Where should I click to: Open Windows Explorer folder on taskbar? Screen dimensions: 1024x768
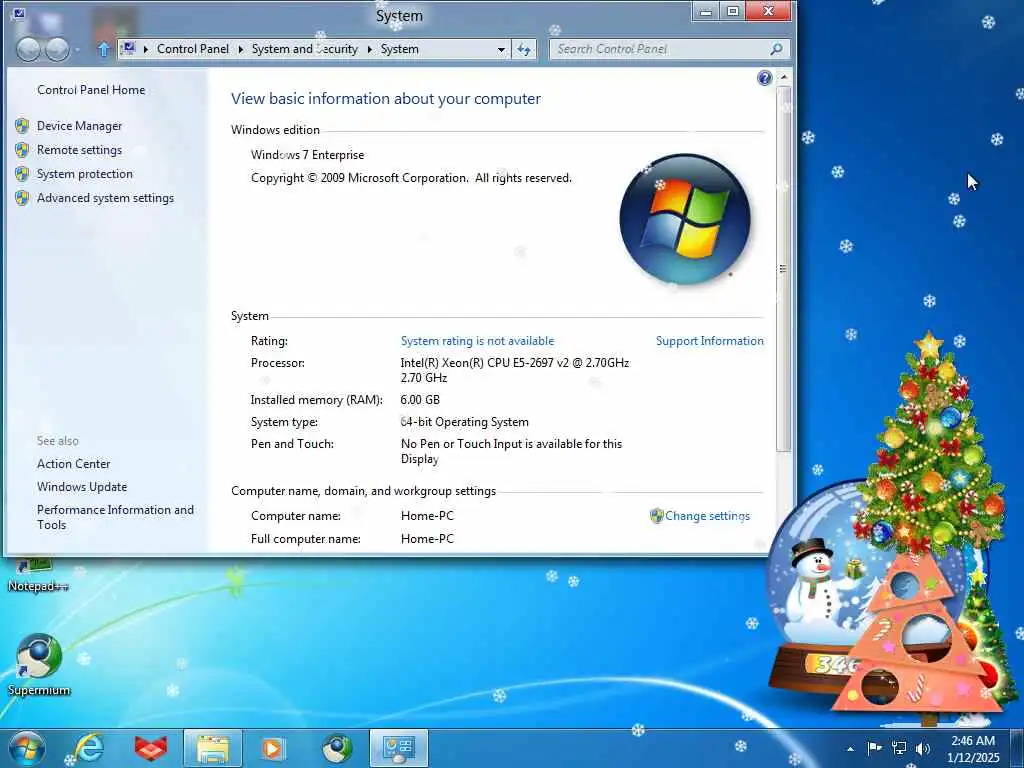pos(213,748)
